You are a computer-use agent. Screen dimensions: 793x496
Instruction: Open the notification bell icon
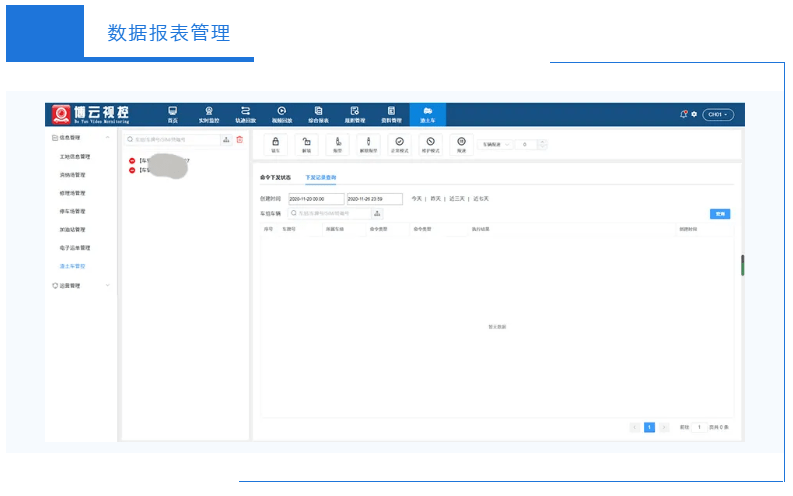683,114
